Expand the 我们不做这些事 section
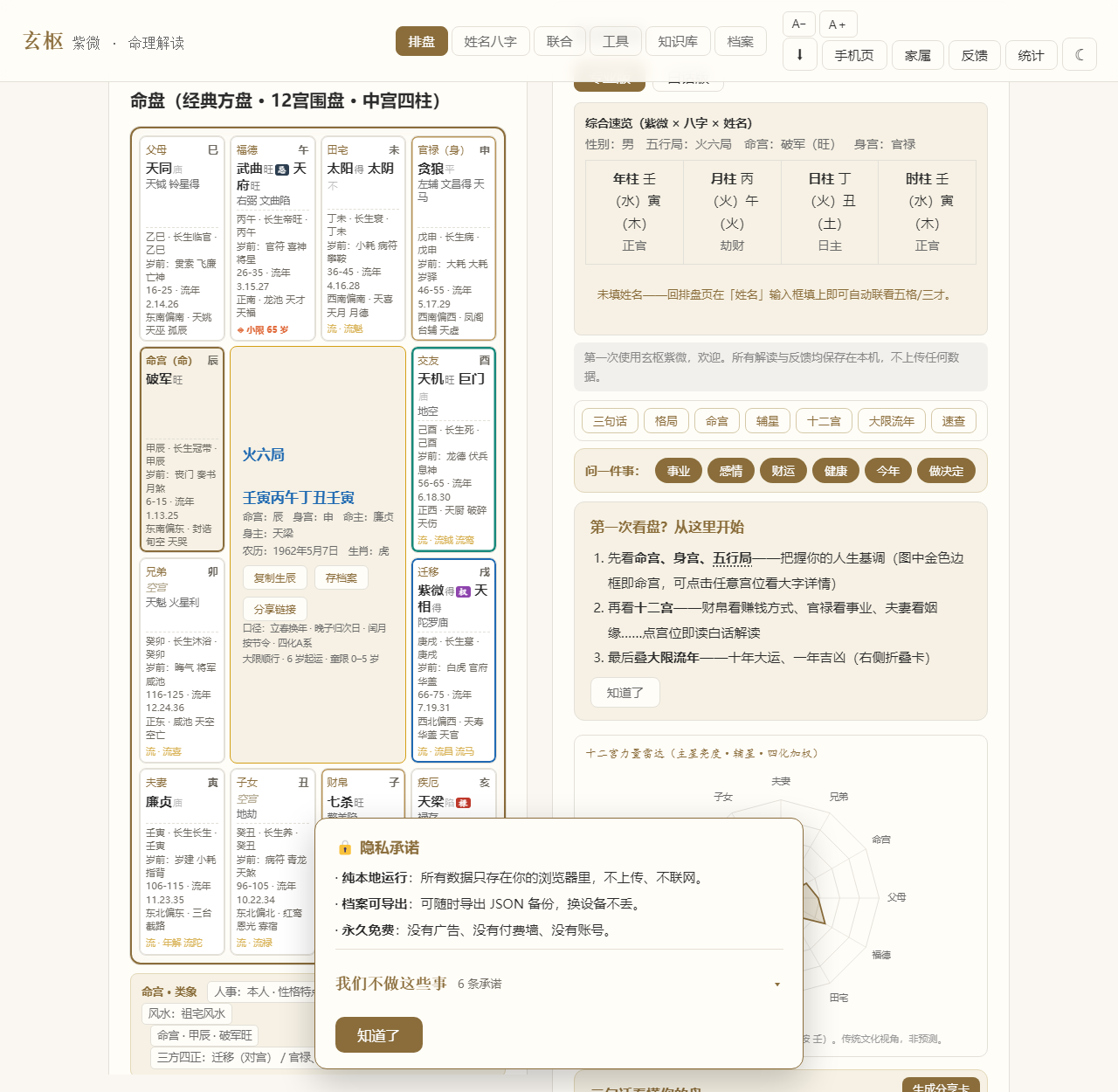 coord(558,984)
